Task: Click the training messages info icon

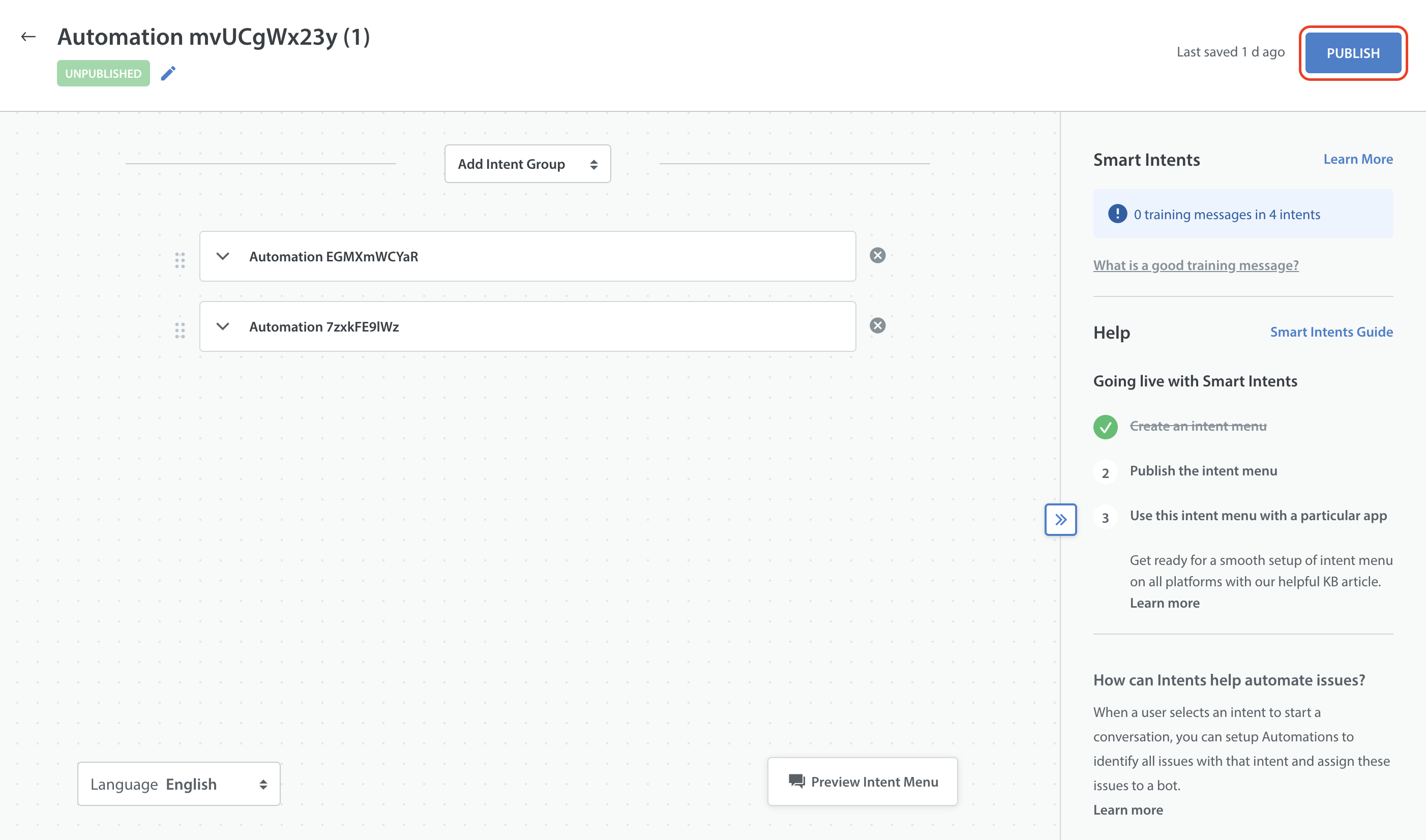Action: coord(1117,214)
